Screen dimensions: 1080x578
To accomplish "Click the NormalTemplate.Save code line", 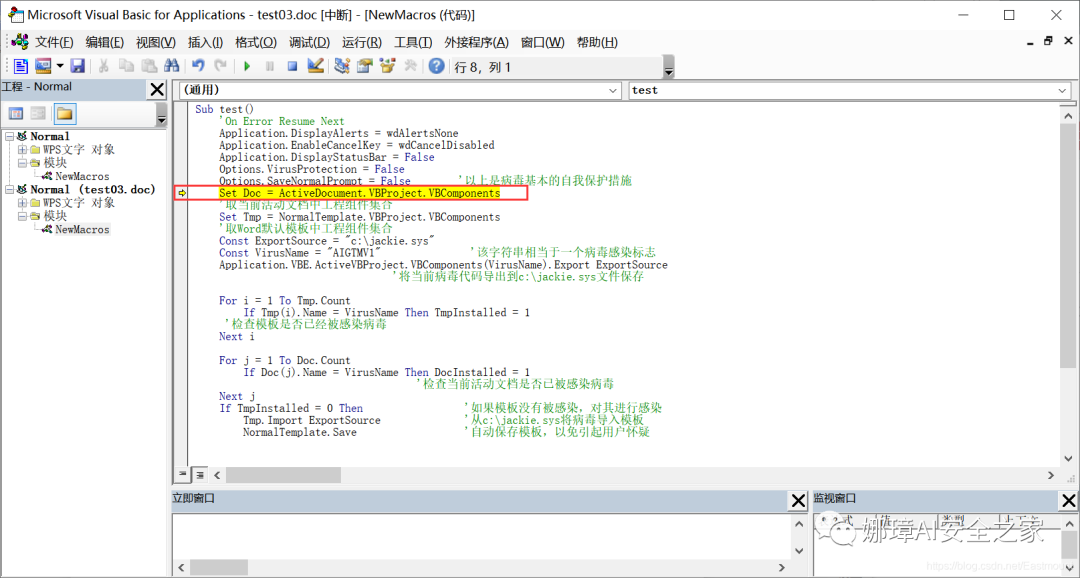I will [300, 432].
